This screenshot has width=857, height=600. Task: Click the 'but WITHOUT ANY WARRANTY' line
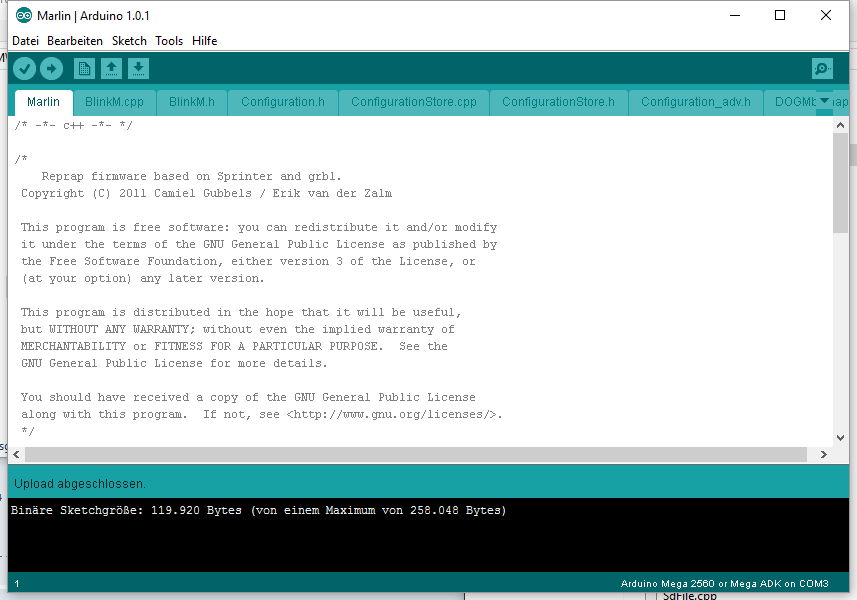(x=238, y=330)
